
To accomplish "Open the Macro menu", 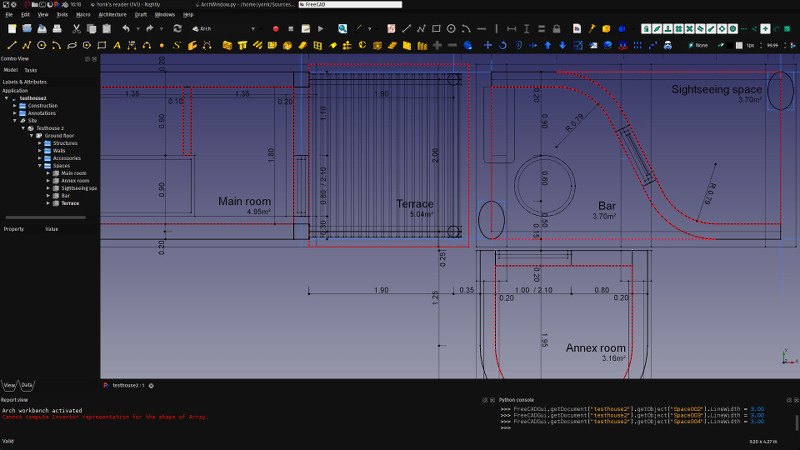I will (x=83, y=15).
